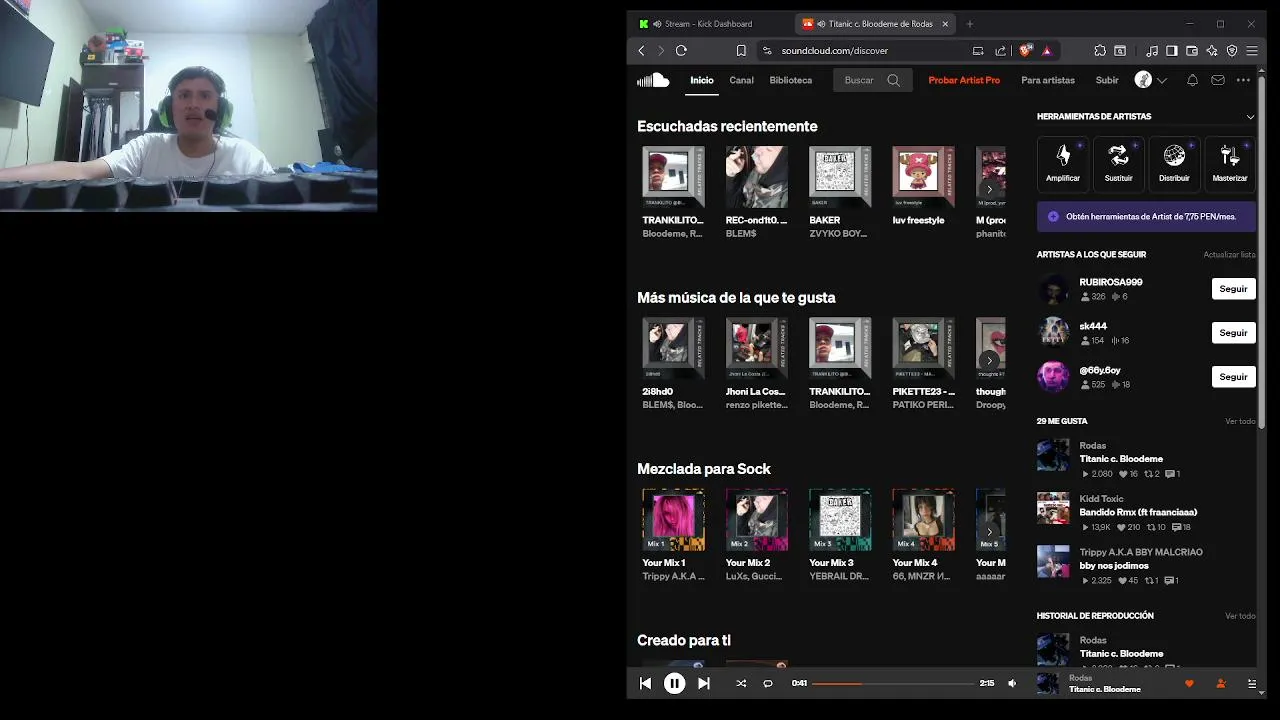Toggle the browser sidebar panel
This screenshot has height=720, width=1280.
point(1172,50)
